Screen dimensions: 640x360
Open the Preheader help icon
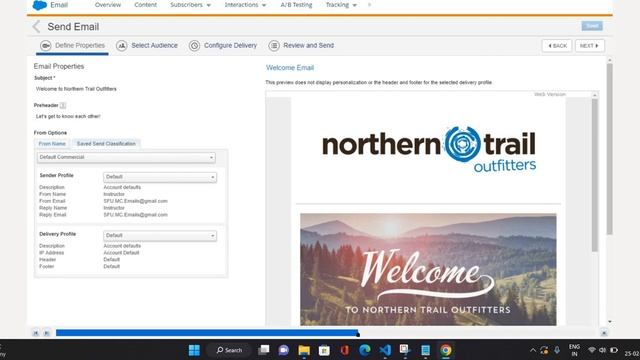63,105
